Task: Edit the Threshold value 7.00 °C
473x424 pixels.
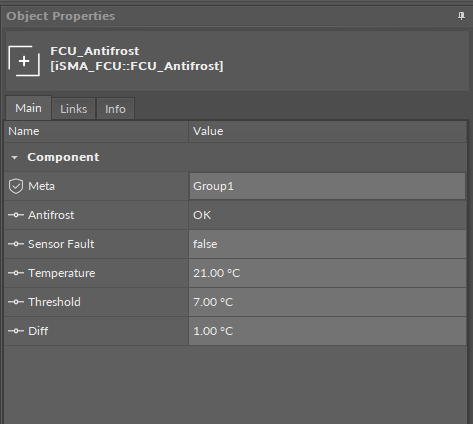Action: [327, 302]
